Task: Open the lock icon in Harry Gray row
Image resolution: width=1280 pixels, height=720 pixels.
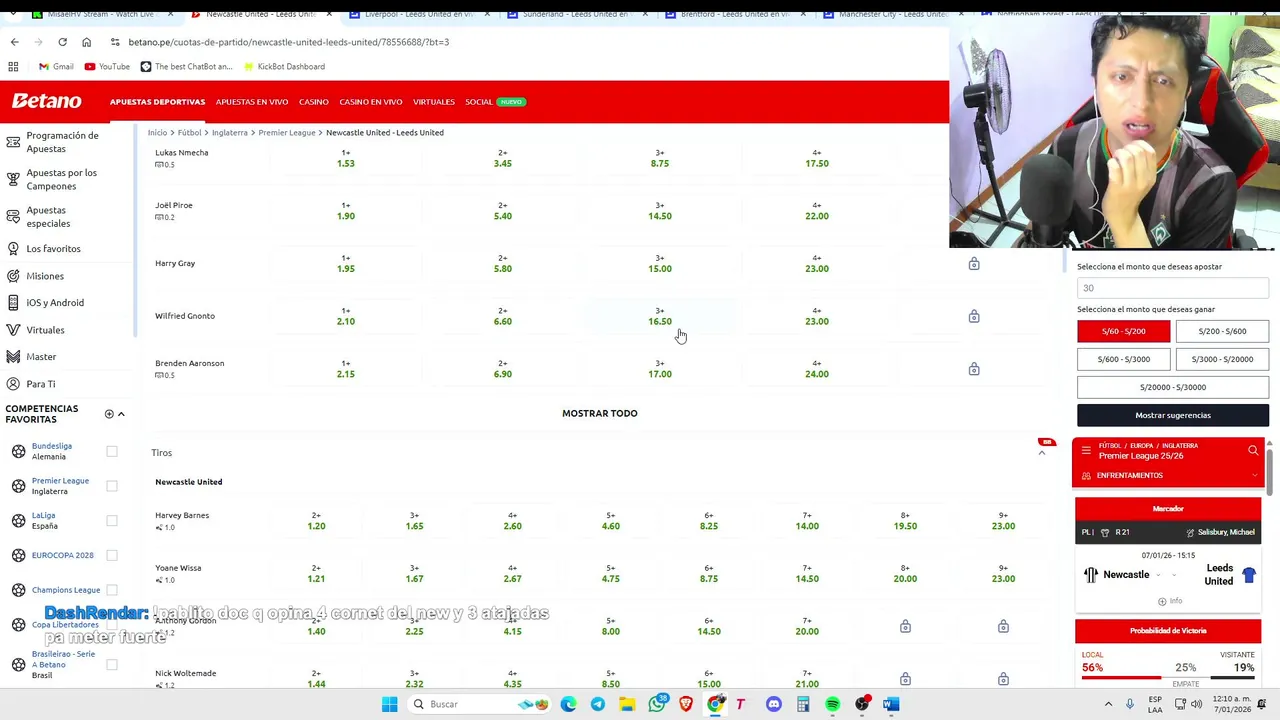Action: pos(974,264)
